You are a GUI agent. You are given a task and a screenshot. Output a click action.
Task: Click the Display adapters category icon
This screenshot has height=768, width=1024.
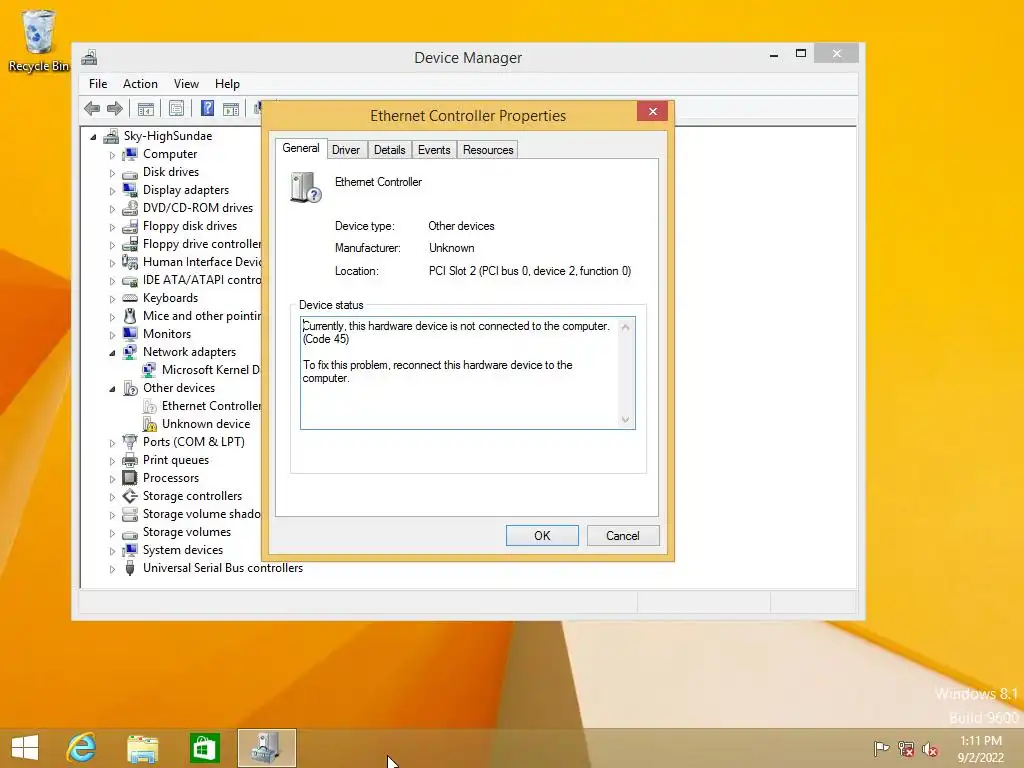point(130,190)
